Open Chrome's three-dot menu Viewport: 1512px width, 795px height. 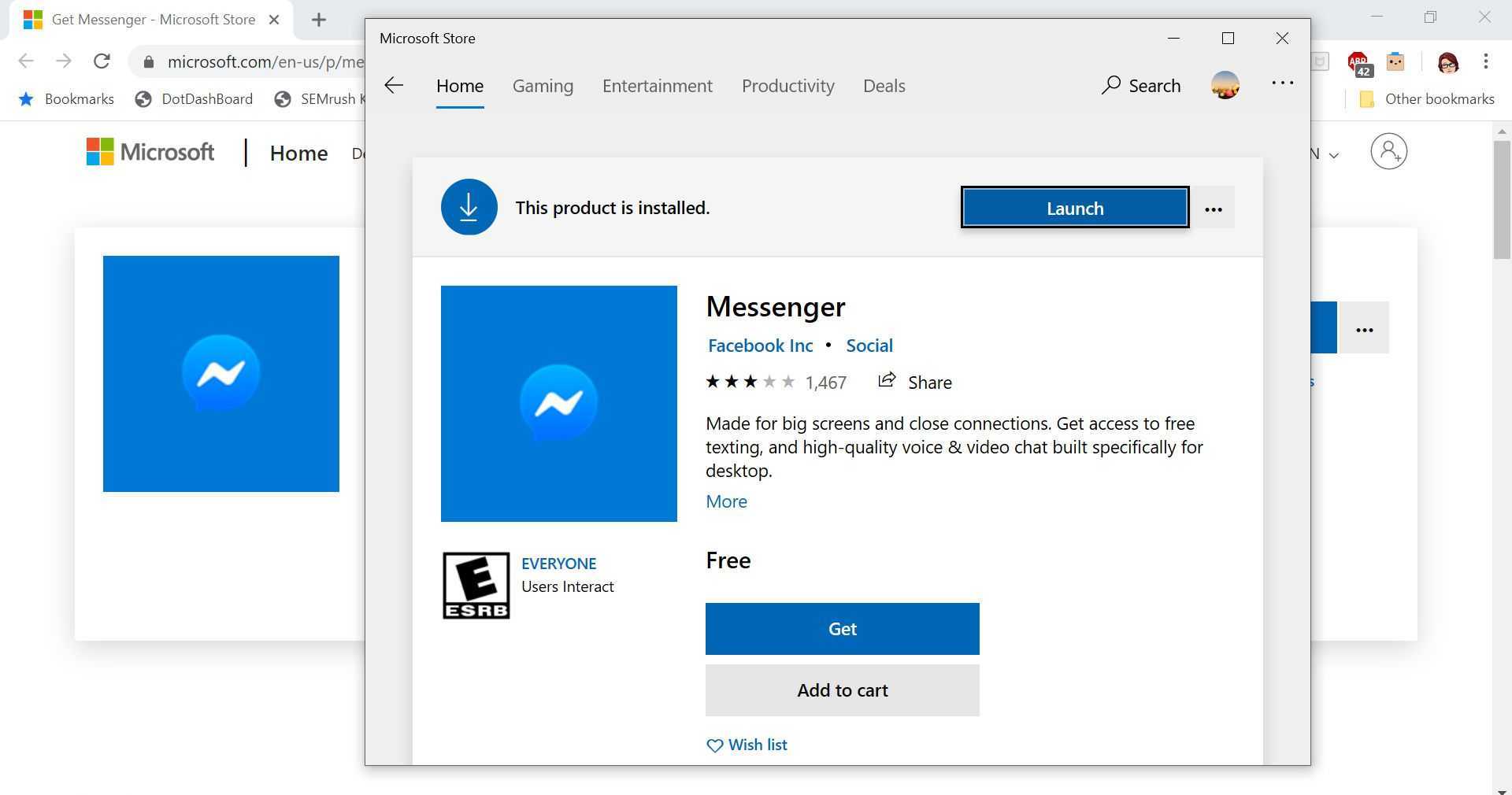[1486, 61]
